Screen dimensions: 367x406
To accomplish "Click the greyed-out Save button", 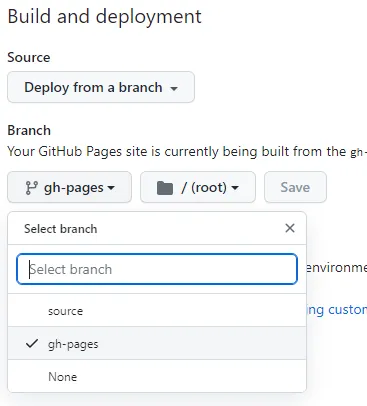I will 295,187.
